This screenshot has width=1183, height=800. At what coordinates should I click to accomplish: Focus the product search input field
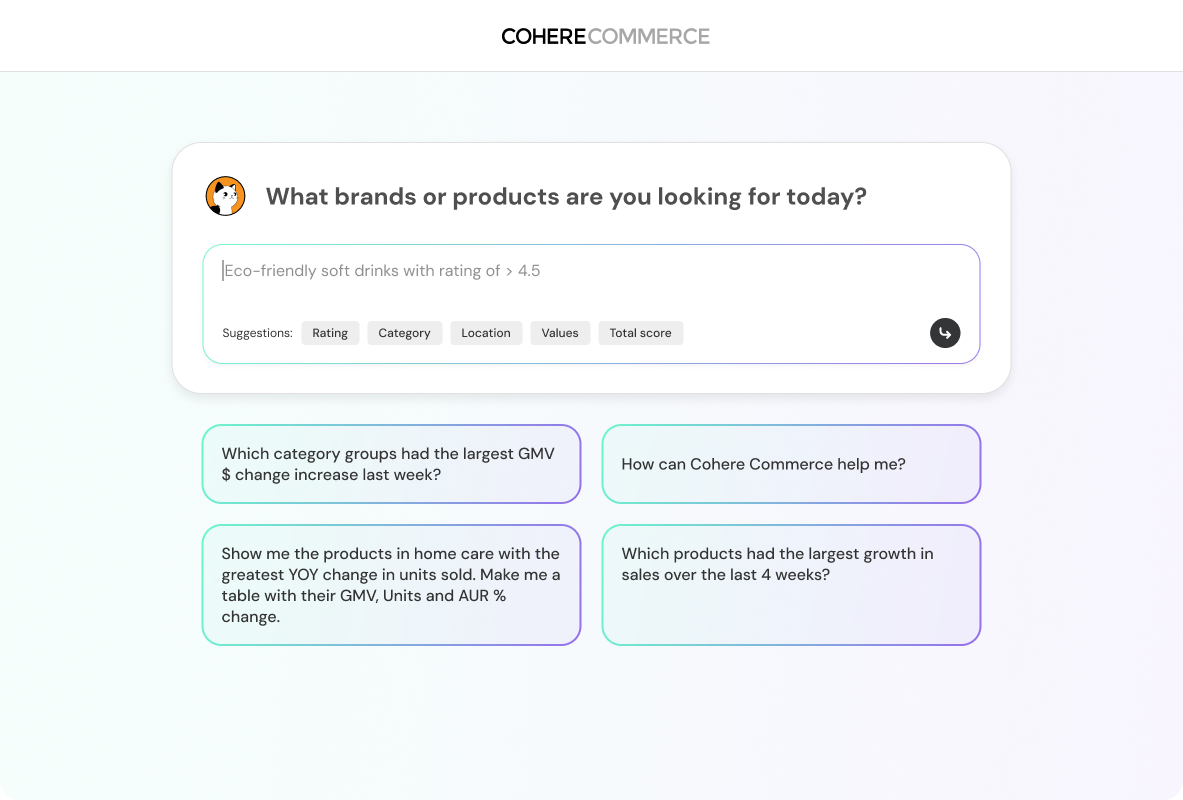coord(590,290)
